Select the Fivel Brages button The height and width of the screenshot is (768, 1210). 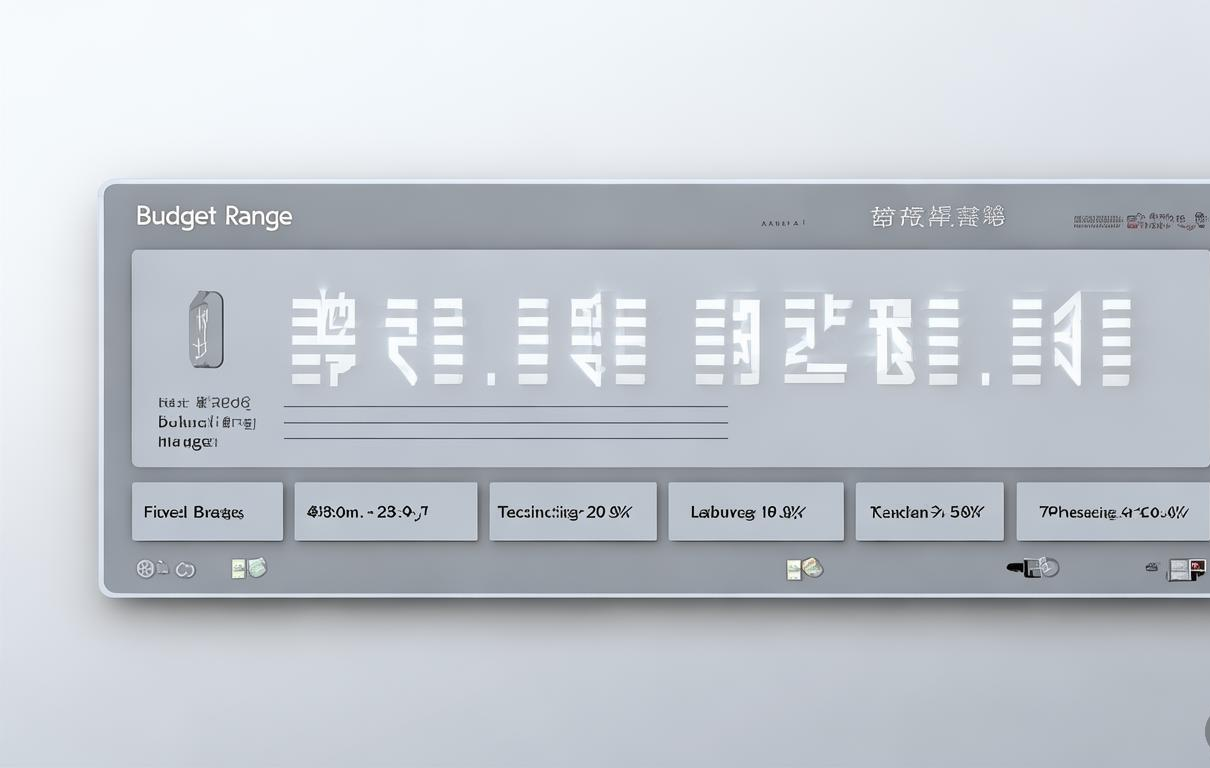point(207,511)
